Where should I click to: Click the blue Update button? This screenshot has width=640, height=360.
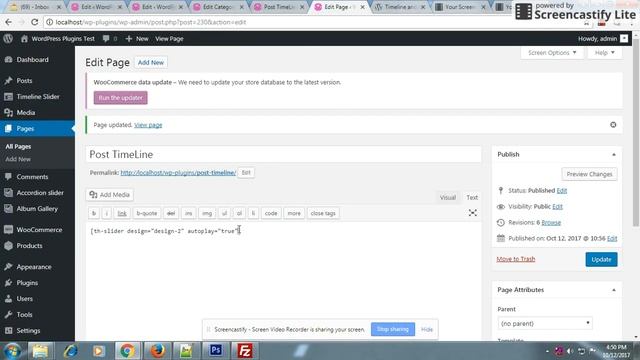(x=601, y=260)
